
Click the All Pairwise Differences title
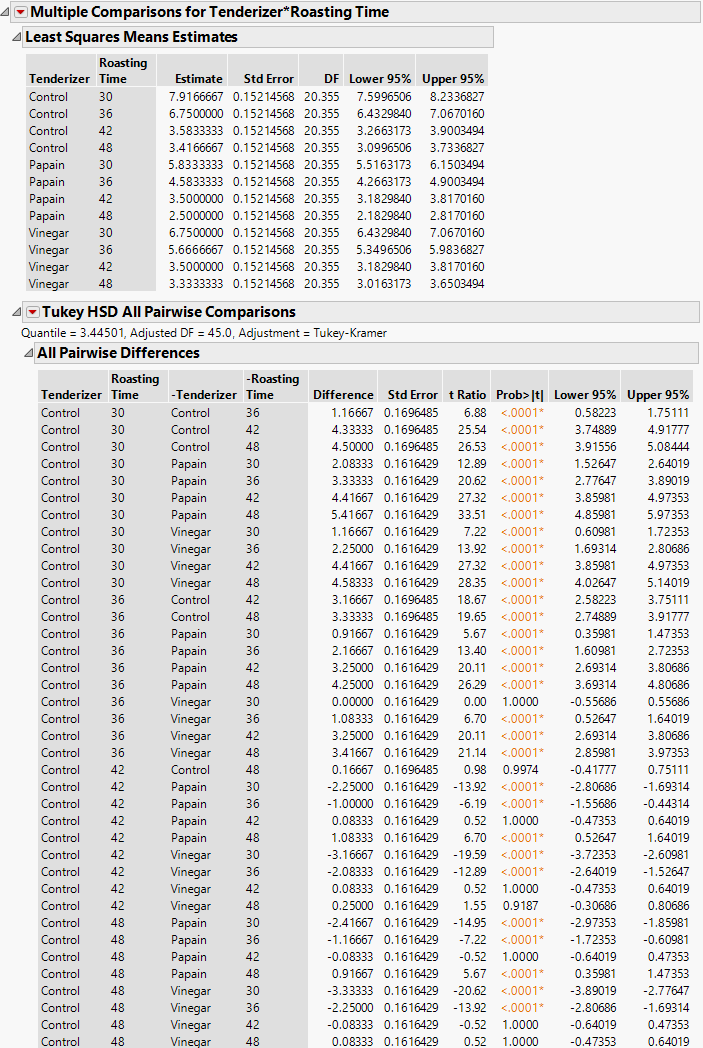[x=118, y=353]
